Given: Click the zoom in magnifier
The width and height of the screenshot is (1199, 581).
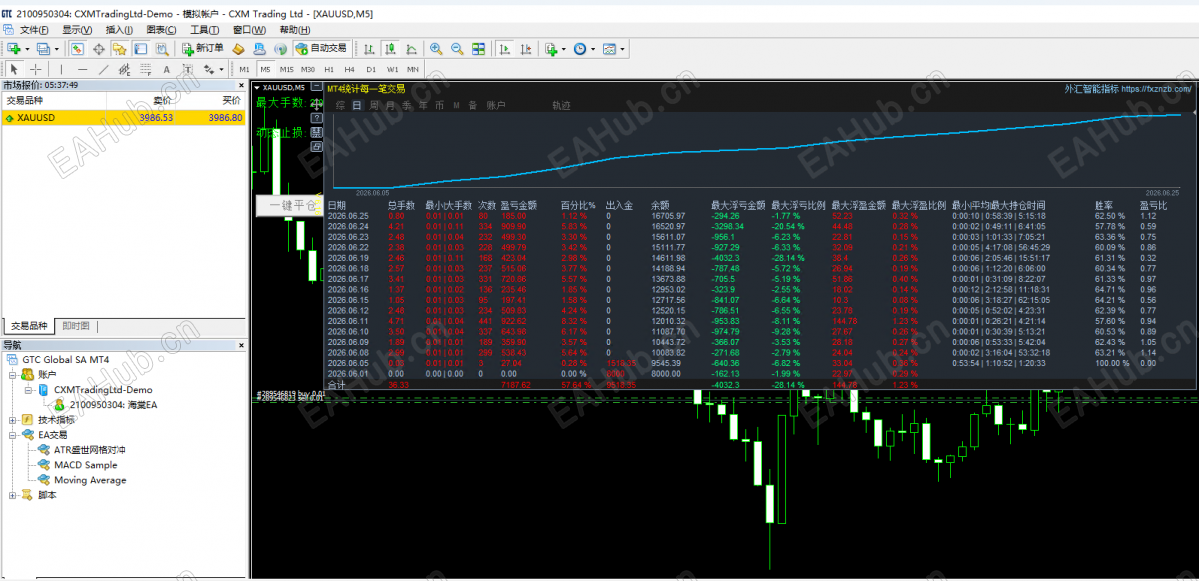Looking at the screenshot, I should 436,49.
